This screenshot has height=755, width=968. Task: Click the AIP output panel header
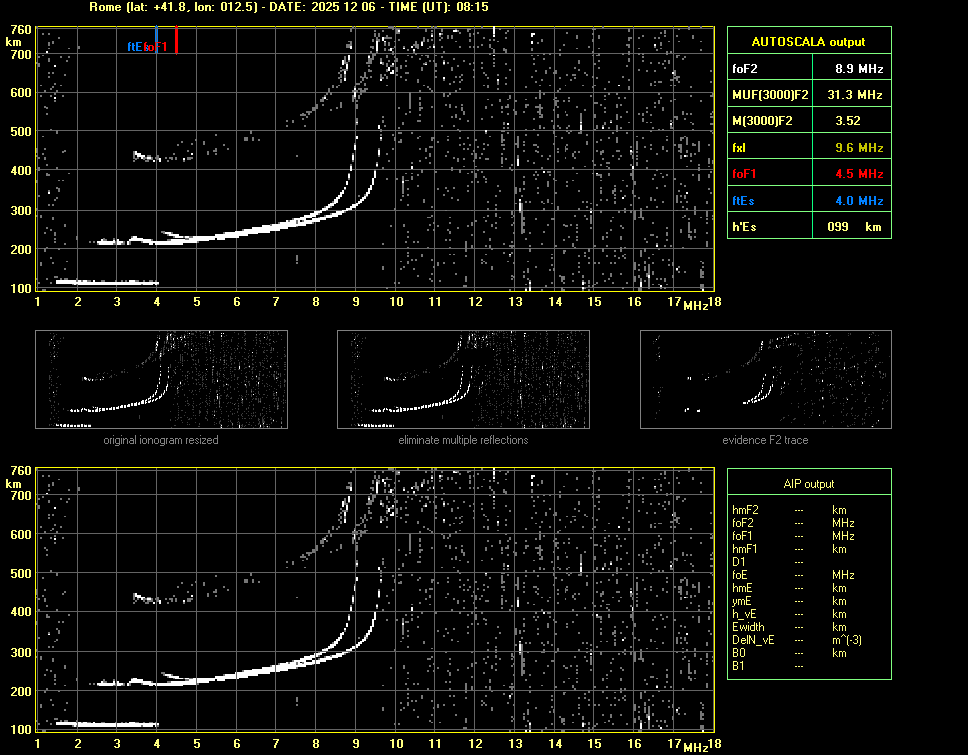(809, 484)
